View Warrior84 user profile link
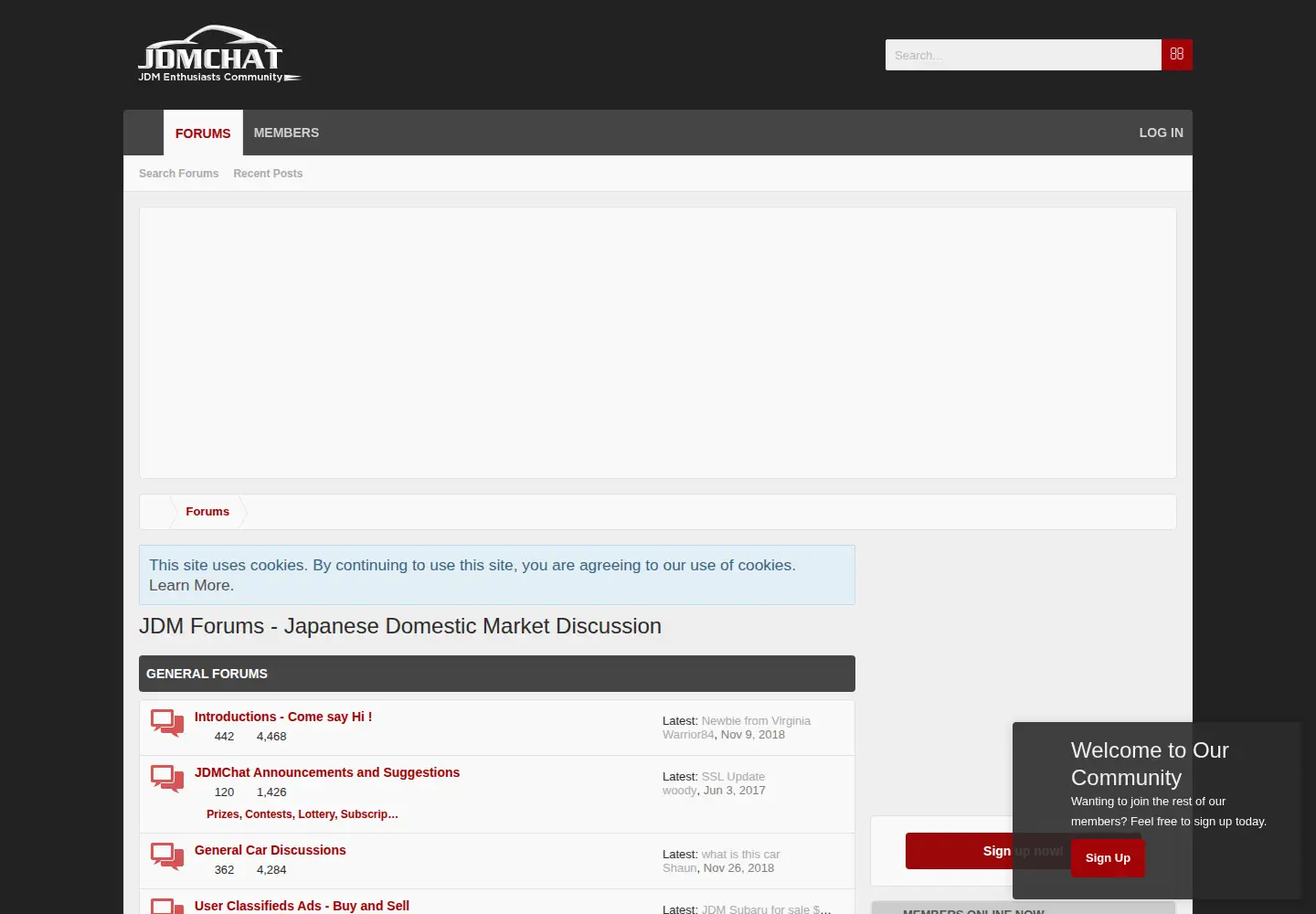1316x914 pixels. pos(688,735)
